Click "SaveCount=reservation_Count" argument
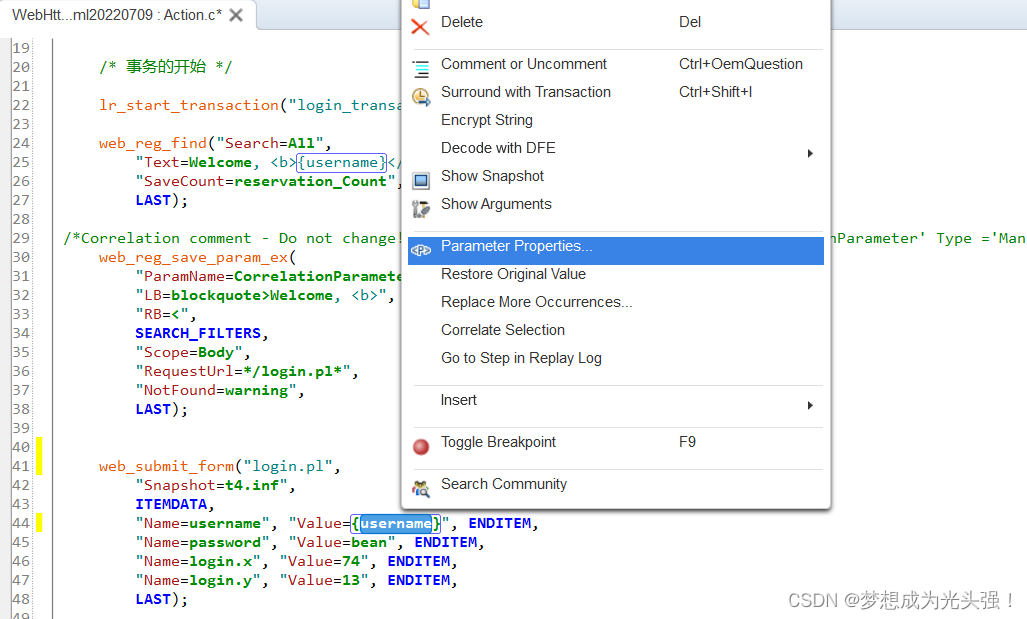This screenshot has height=619, width=1027. pos(265,181)
